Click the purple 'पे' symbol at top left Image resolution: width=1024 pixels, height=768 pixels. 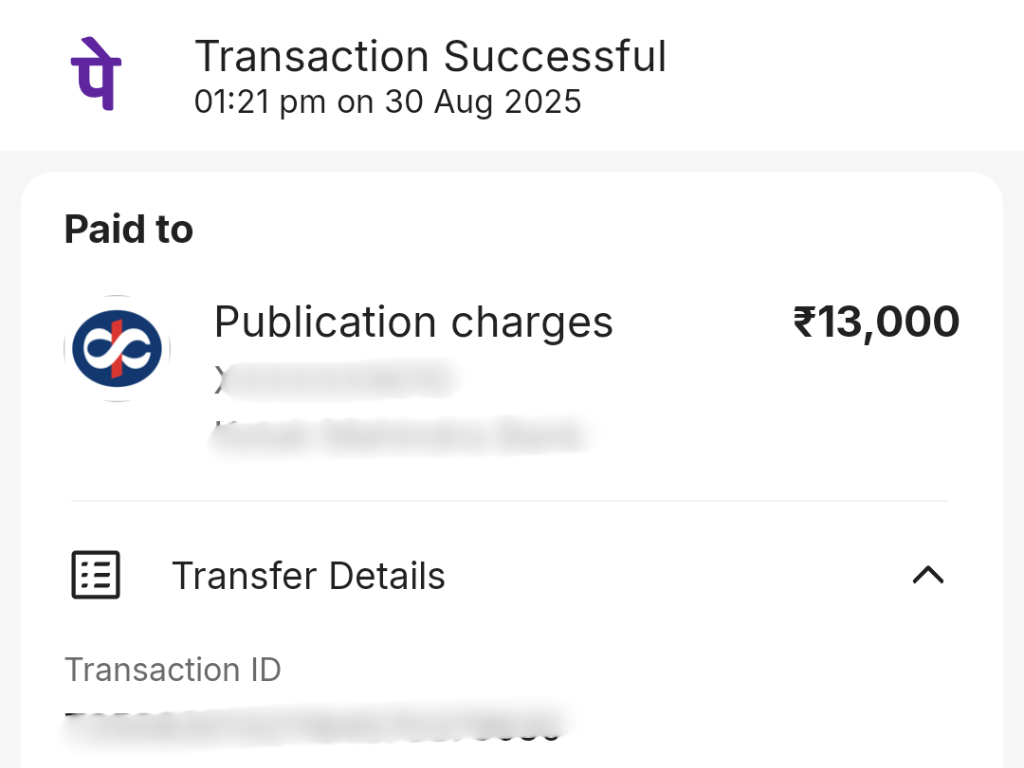click(x=96, y=73)
